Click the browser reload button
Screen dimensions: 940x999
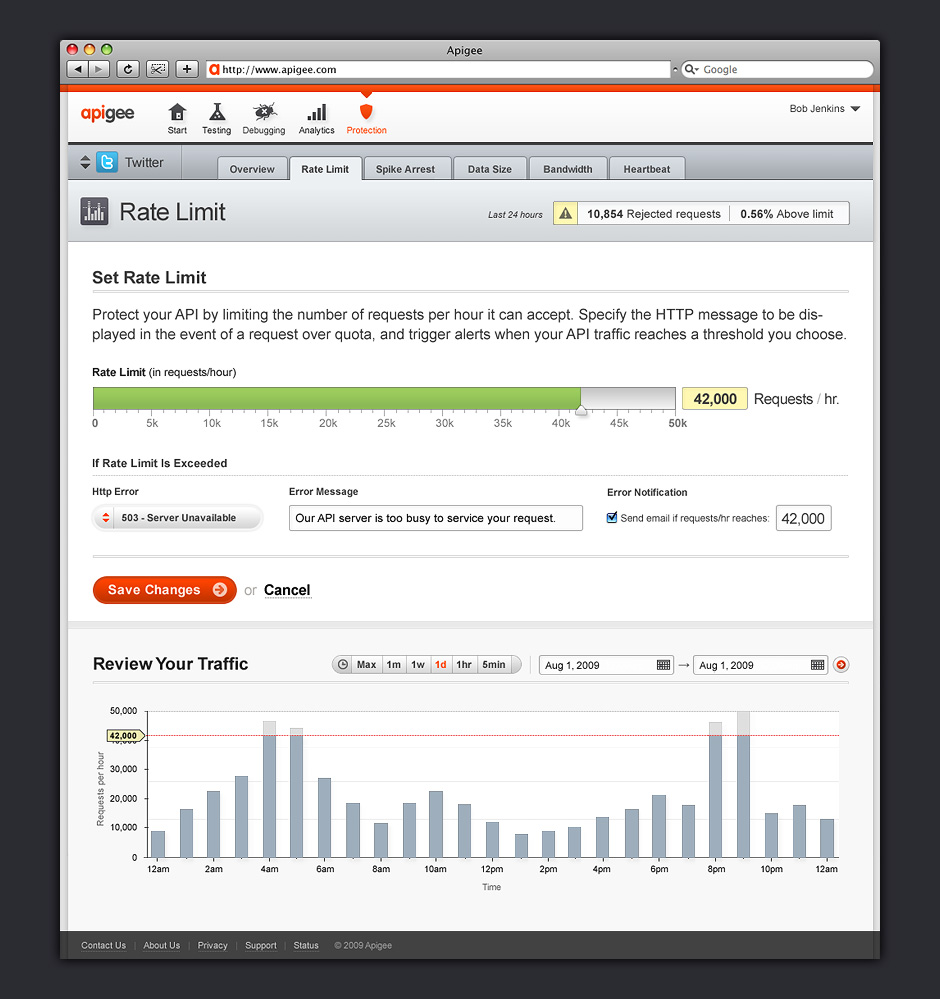click(x=127, y=69)
